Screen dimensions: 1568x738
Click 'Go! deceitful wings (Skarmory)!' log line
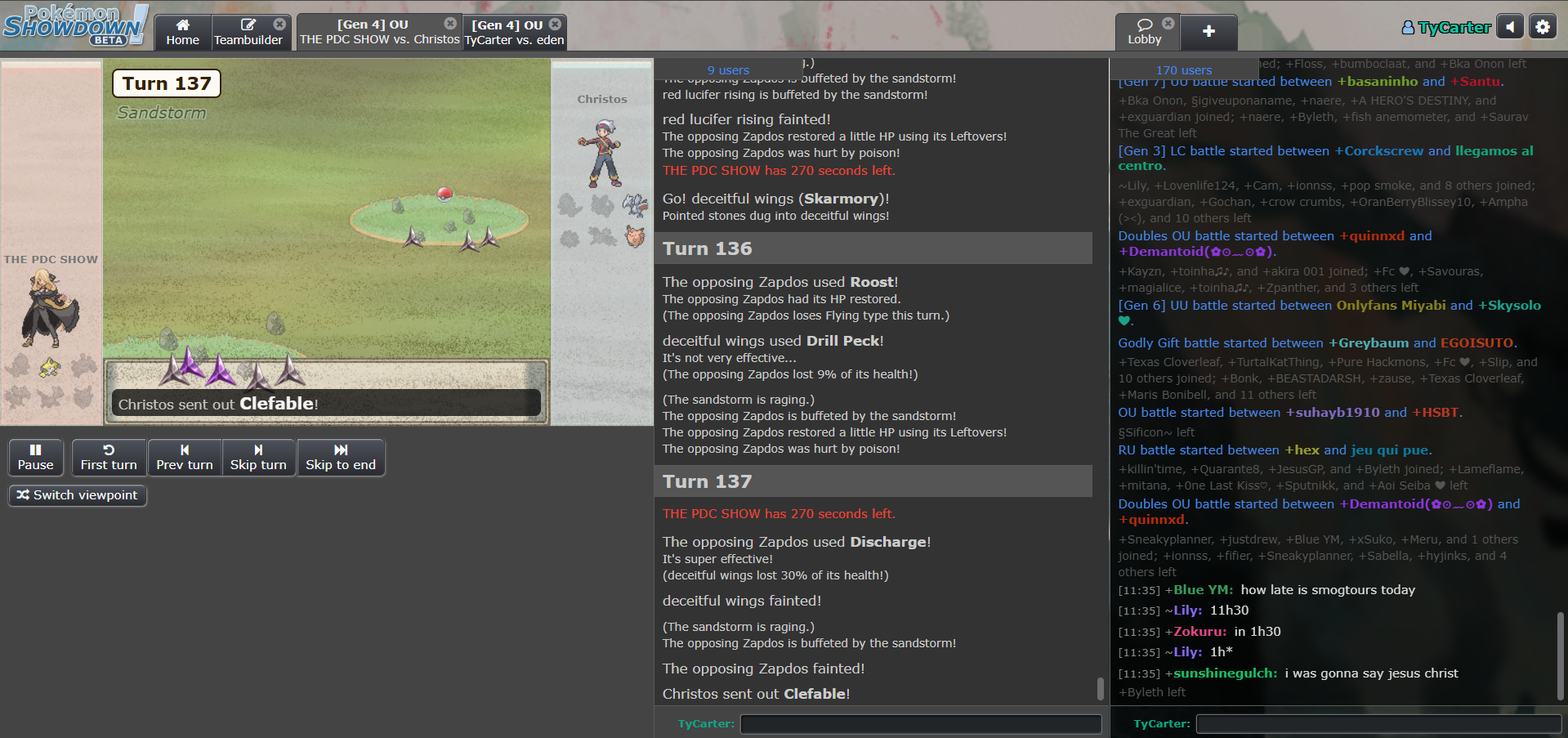pos(775,199)
